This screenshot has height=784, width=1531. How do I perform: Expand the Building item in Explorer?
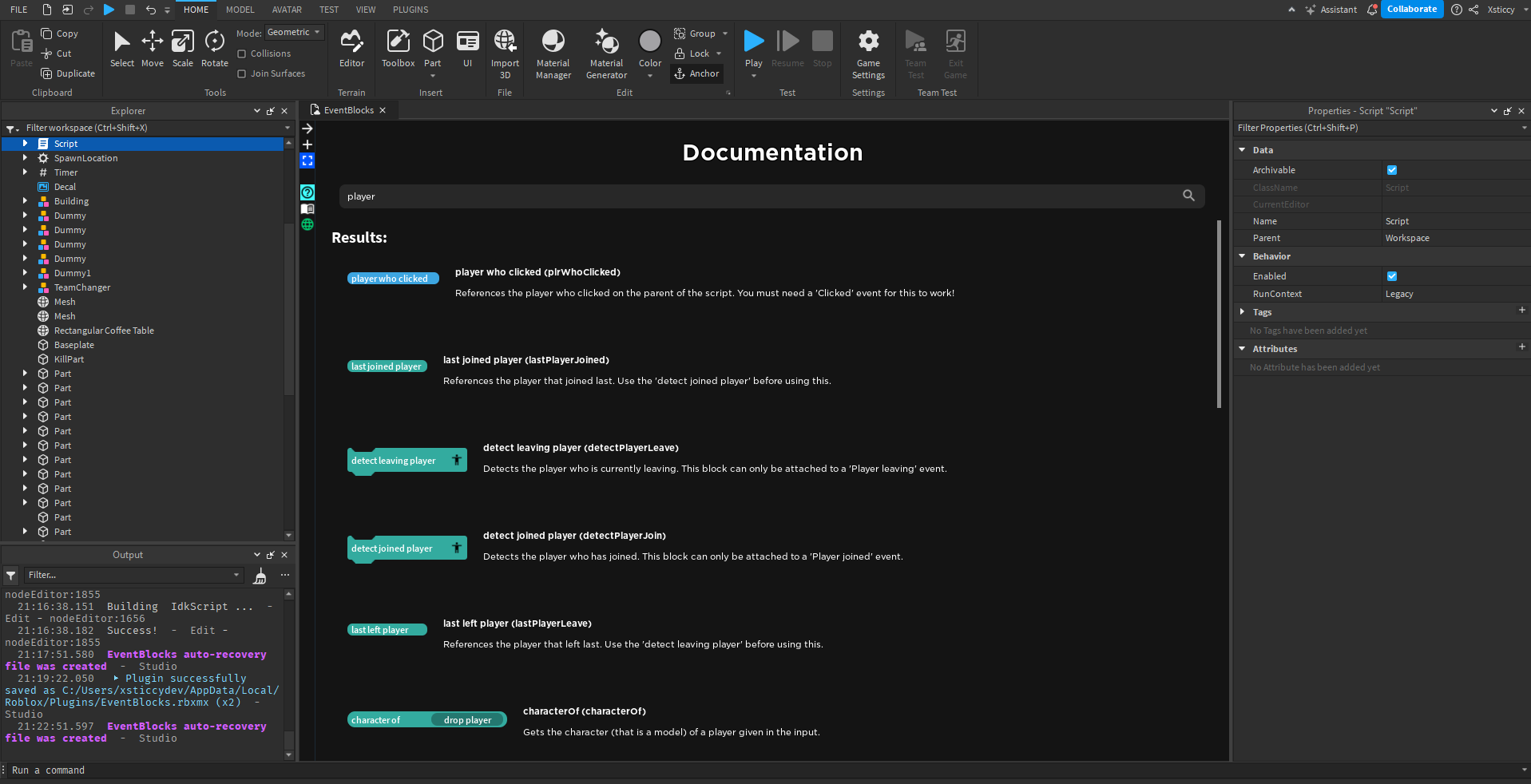pos(25,201)
